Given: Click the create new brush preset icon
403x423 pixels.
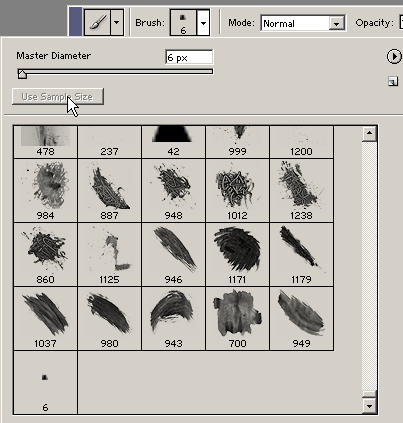Looking at the screenshot, I should click(x=393, y=82).
